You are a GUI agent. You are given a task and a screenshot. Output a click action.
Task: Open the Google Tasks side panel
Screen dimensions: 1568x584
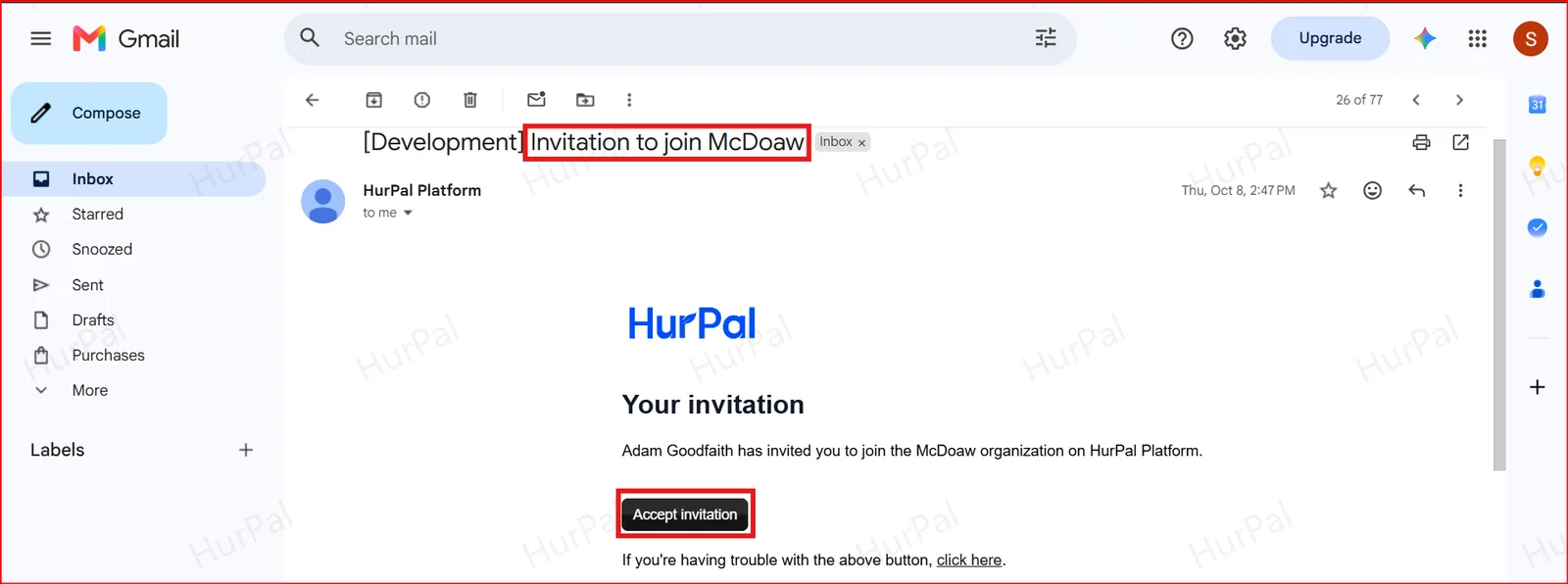point(1537,227)
